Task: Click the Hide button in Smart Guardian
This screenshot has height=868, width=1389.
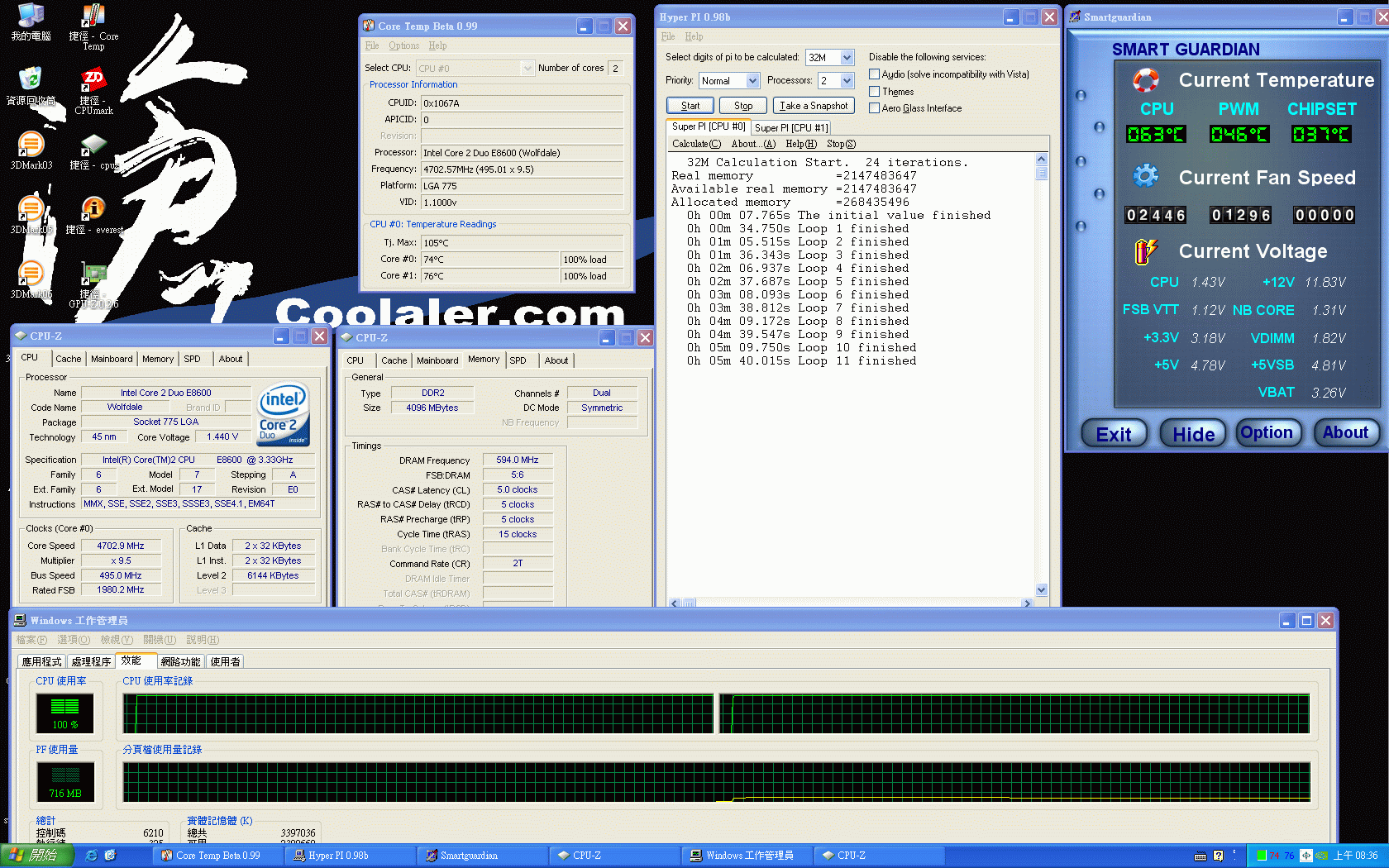Action: [1193, 433]
